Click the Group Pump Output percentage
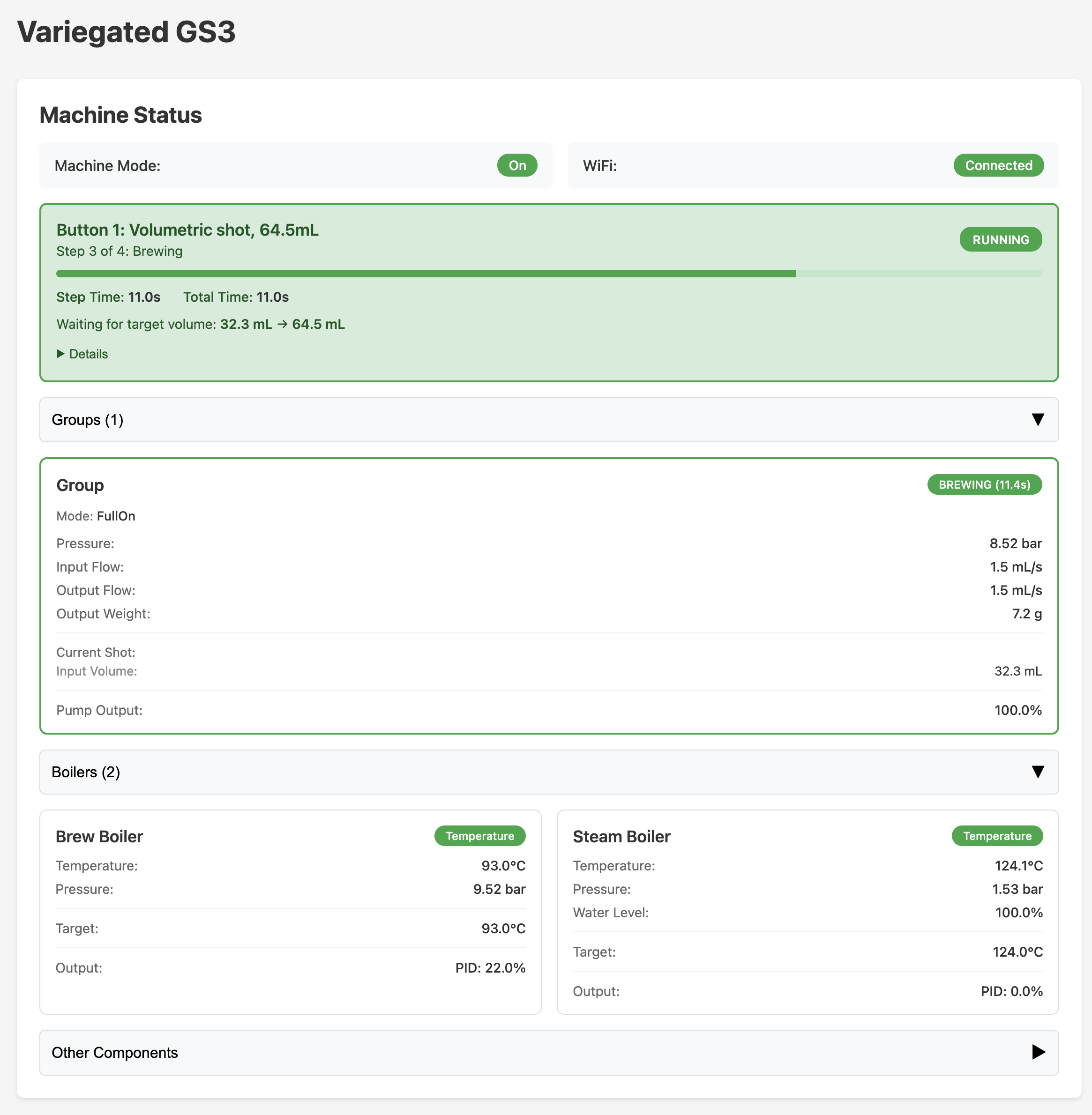 tap(1017, 710)
